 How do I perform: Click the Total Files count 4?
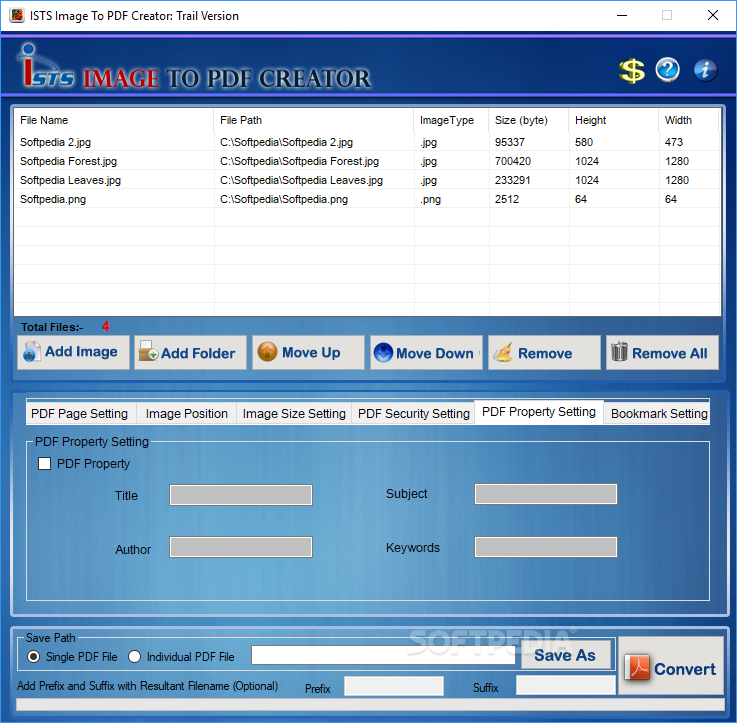click(x=106, y=326)
